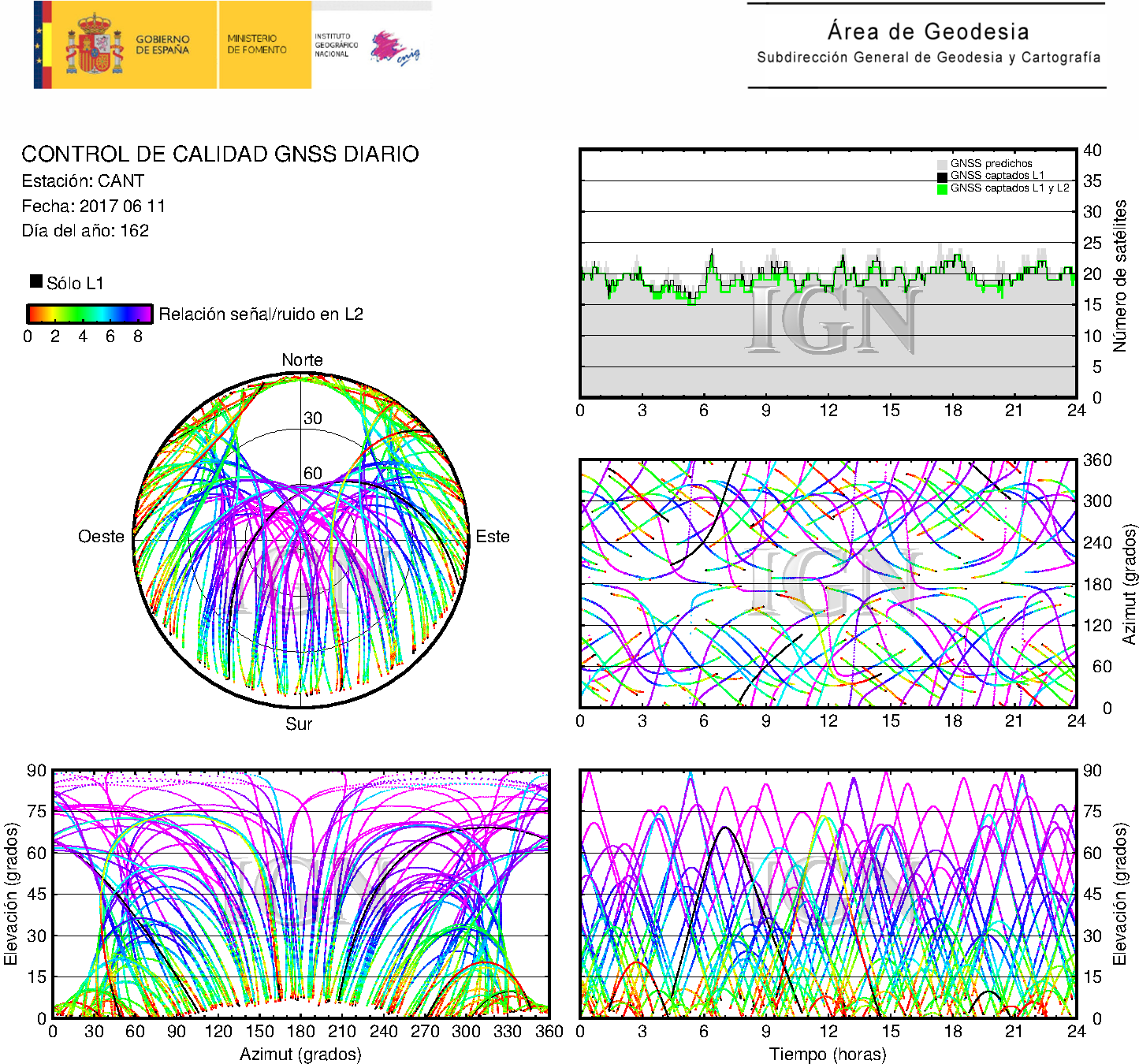
Task: Click the black GNSS captados L1 legend marker
Action: click(x=942, y=177)
